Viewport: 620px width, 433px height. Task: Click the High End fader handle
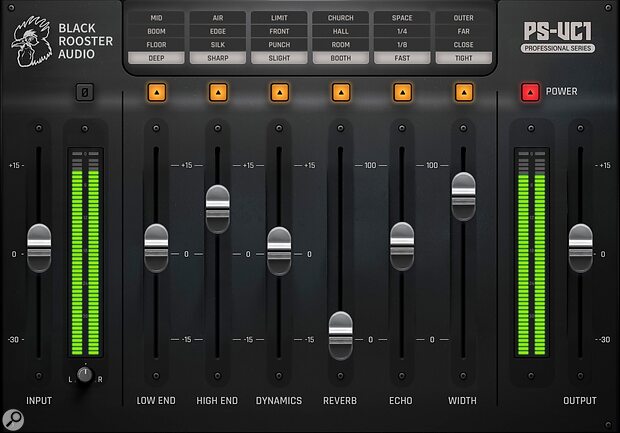218,209
